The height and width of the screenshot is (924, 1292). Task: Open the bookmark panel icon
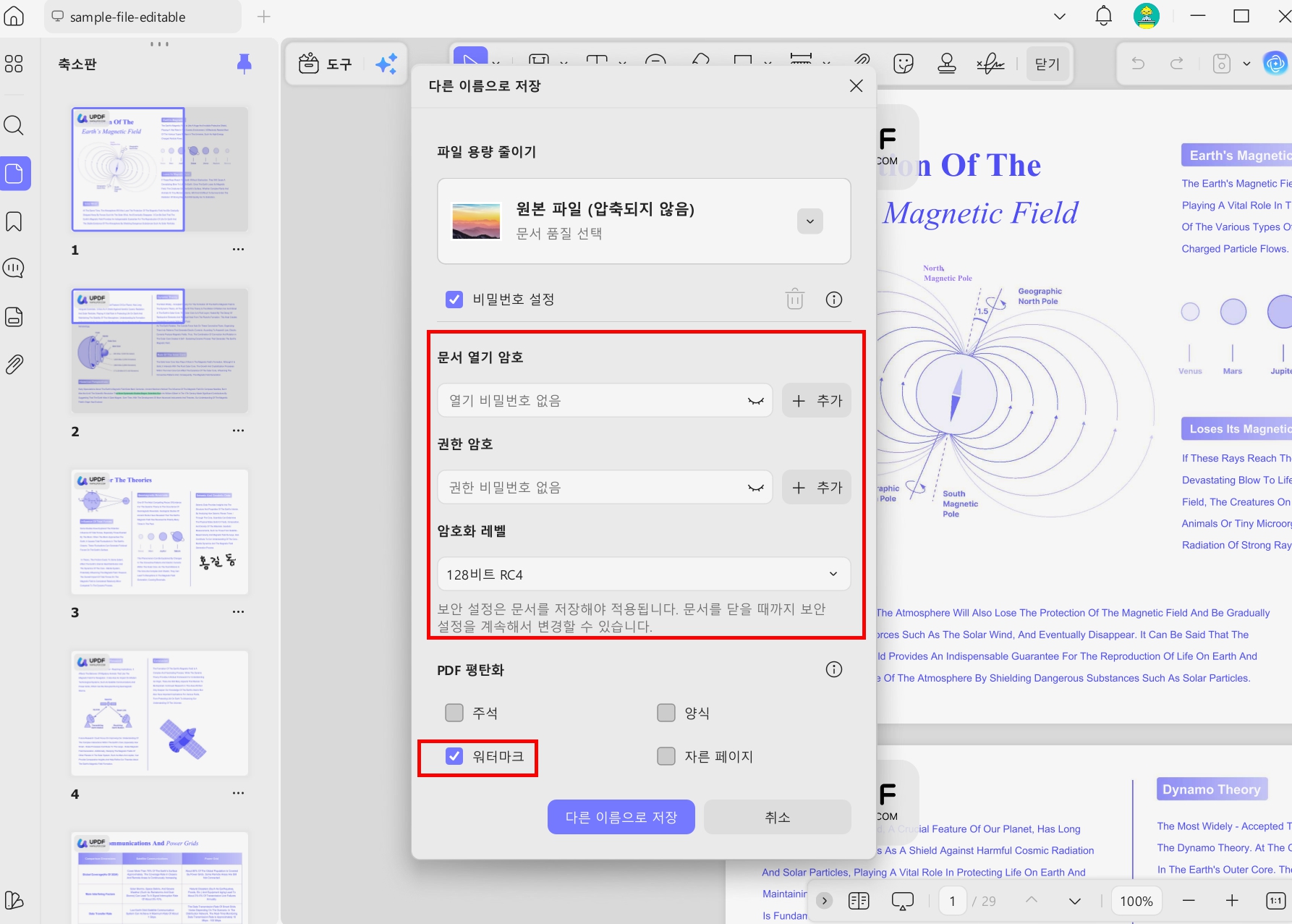[x=14, y=221]
